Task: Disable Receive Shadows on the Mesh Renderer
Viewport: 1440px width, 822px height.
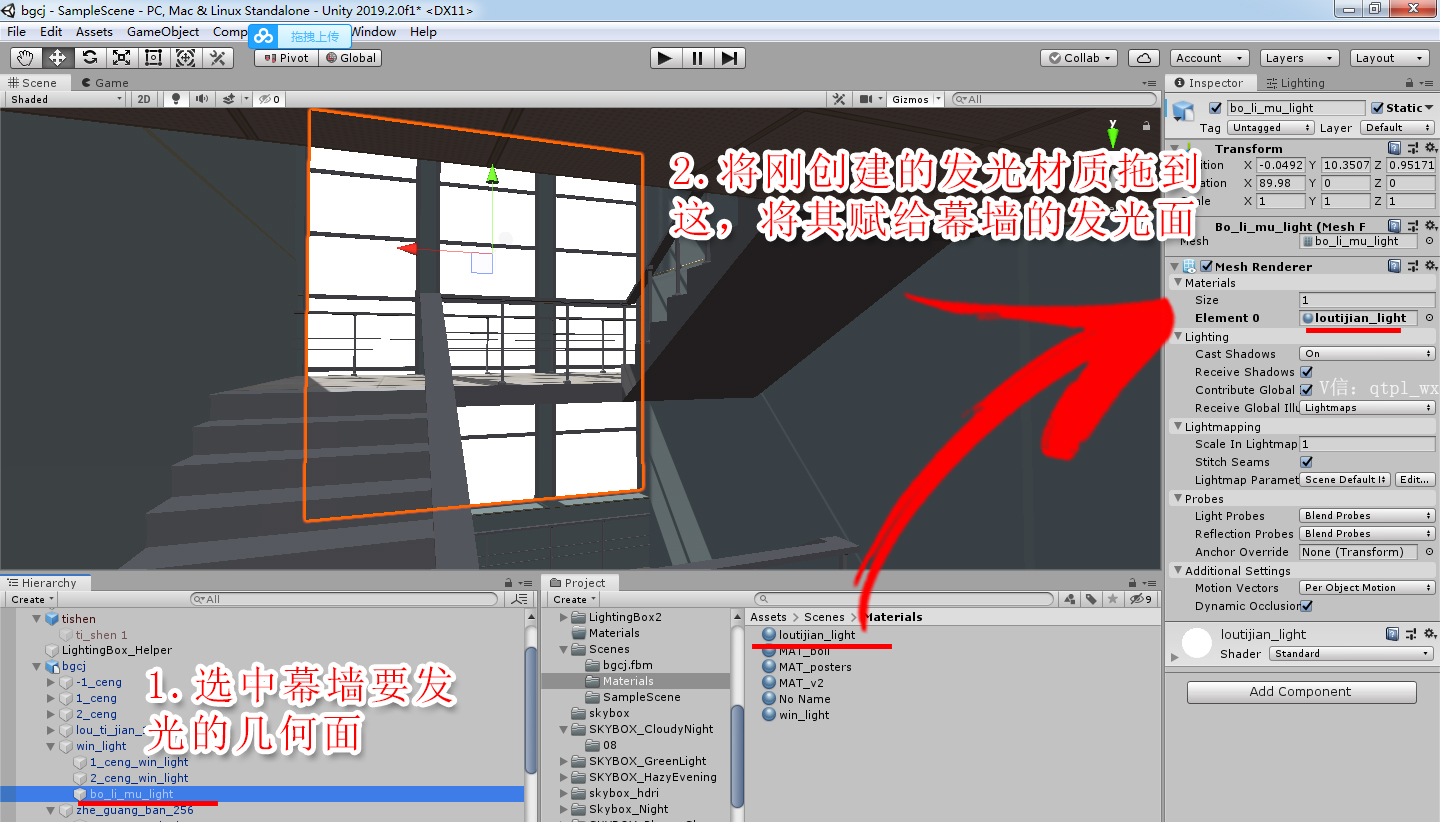Action: coord(1307,371)
